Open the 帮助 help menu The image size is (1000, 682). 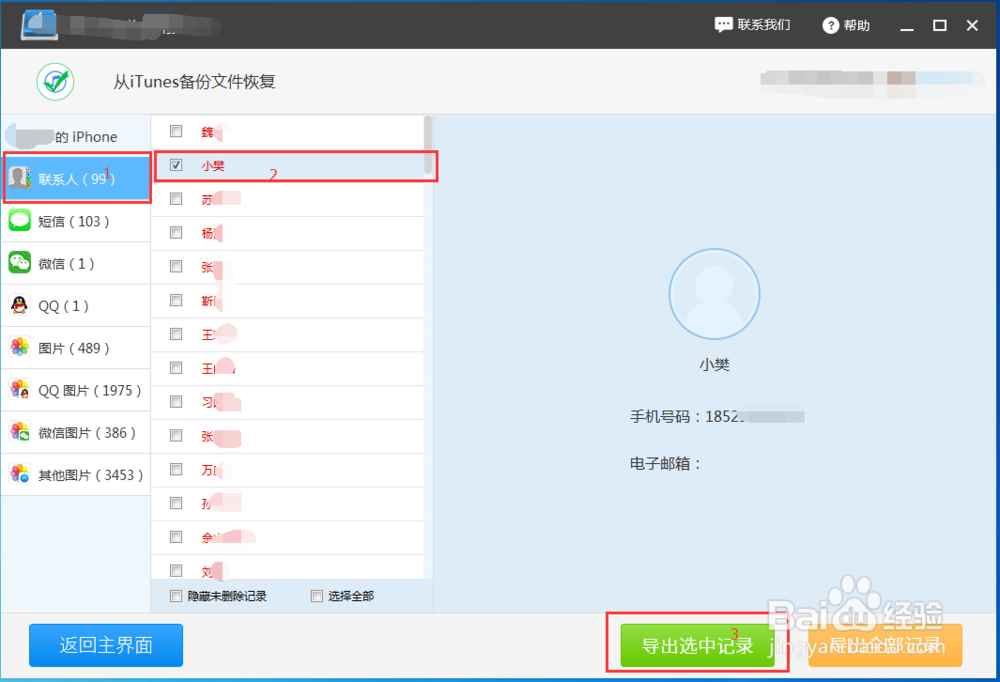point(845,24)
